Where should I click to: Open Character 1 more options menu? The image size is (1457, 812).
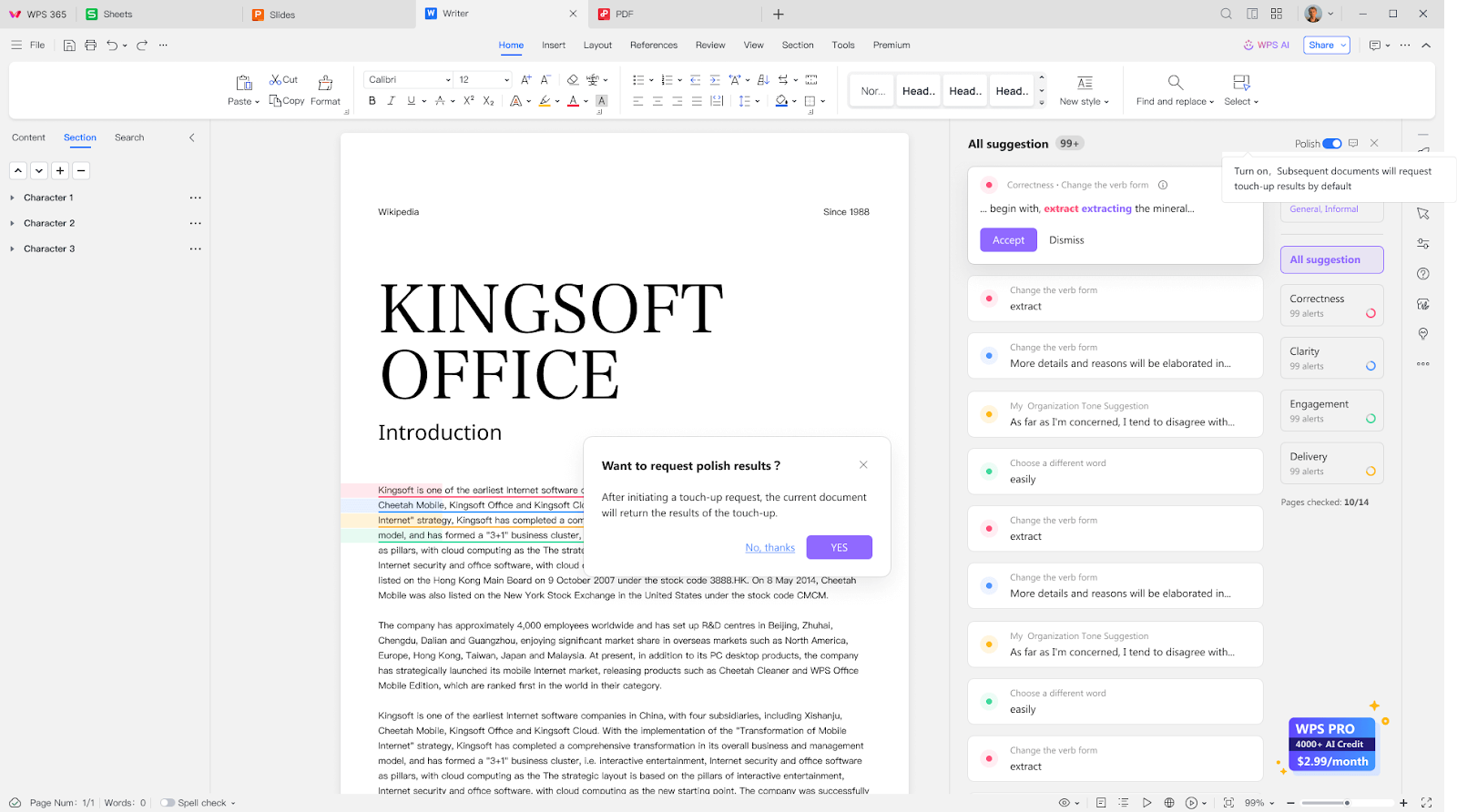click(195, 198)
